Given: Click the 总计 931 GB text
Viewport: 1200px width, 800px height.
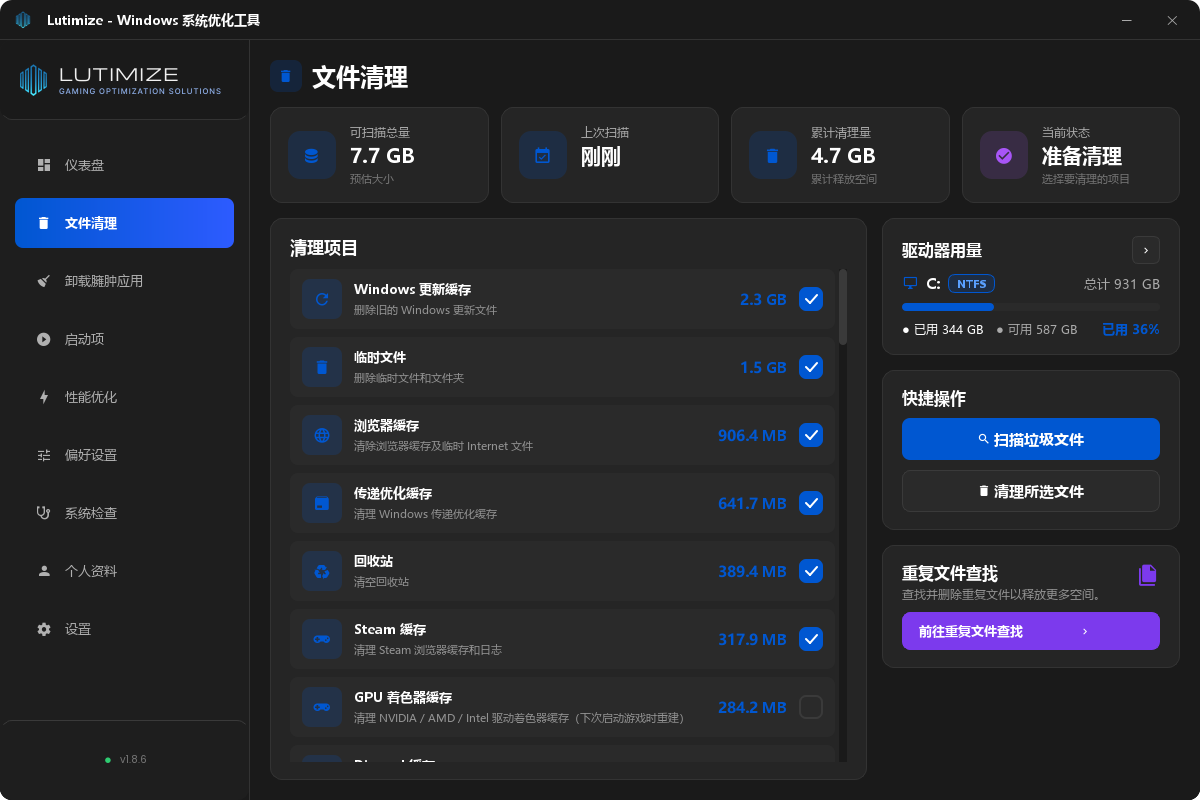Looking at the screenshot, I should (1122, 284).
